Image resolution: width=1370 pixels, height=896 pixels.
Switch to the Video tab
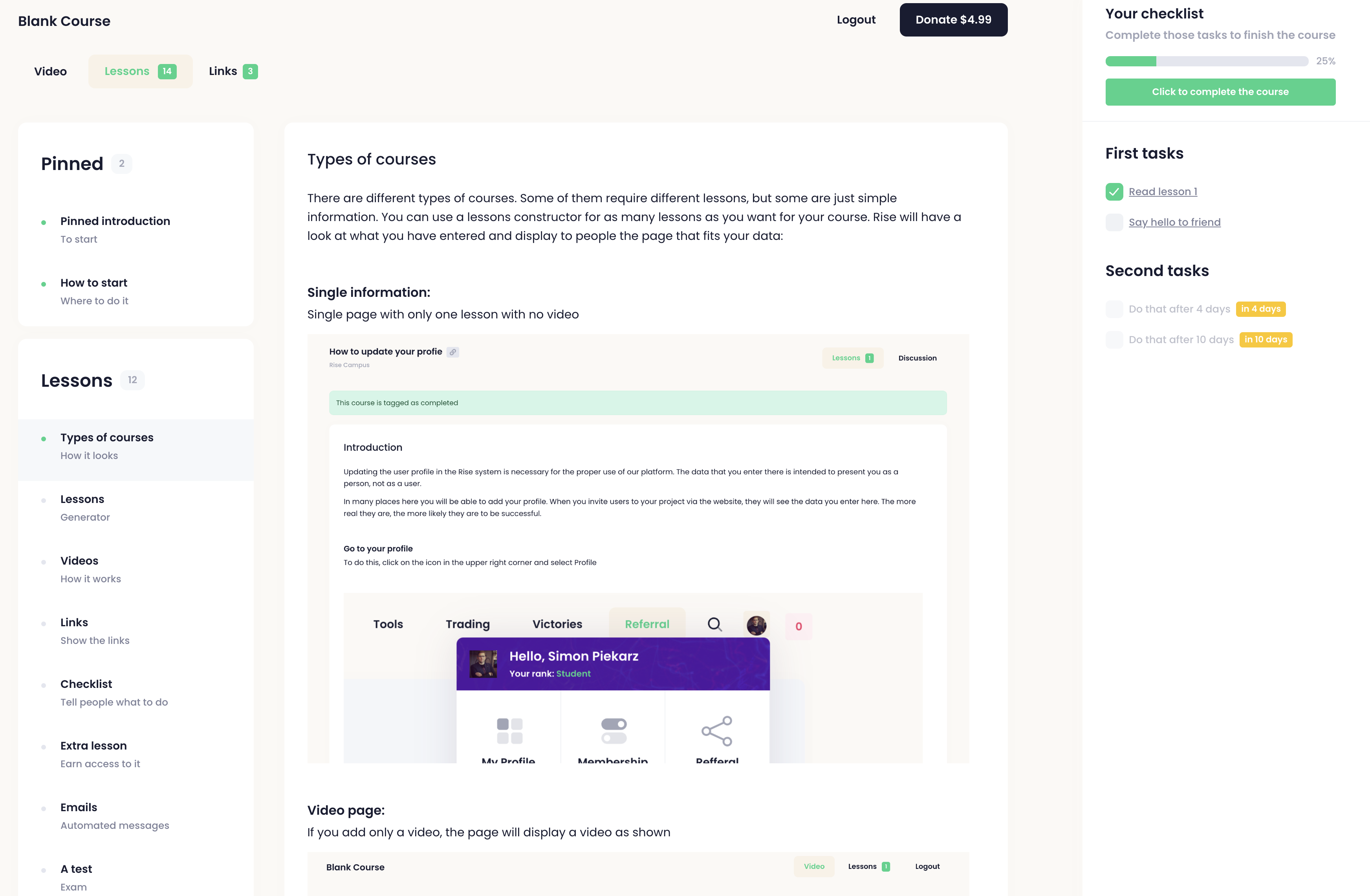(51, 71)
